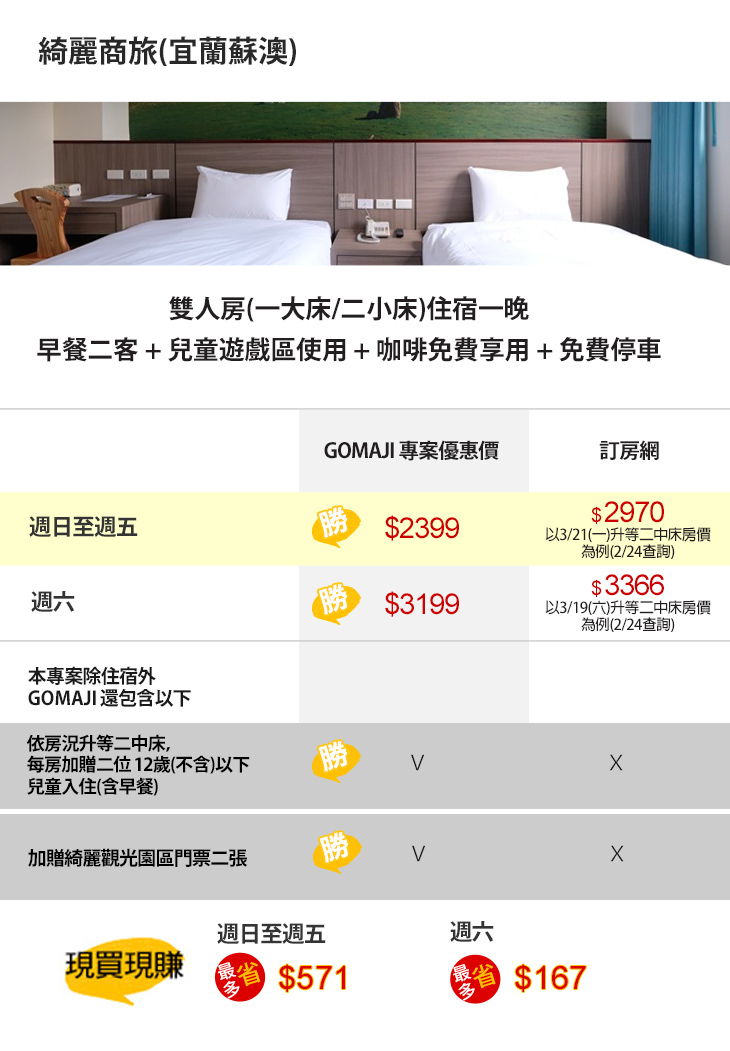Click the V mark for park tickets
This screenshot has width=730, height=1051.
[417, 854]
